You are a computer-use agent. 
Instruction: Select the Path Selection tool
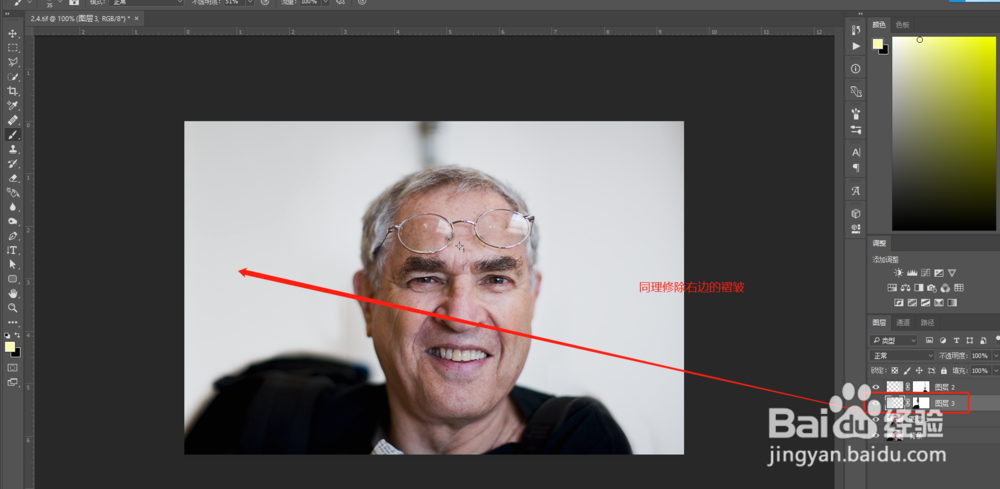coord(12,265)
